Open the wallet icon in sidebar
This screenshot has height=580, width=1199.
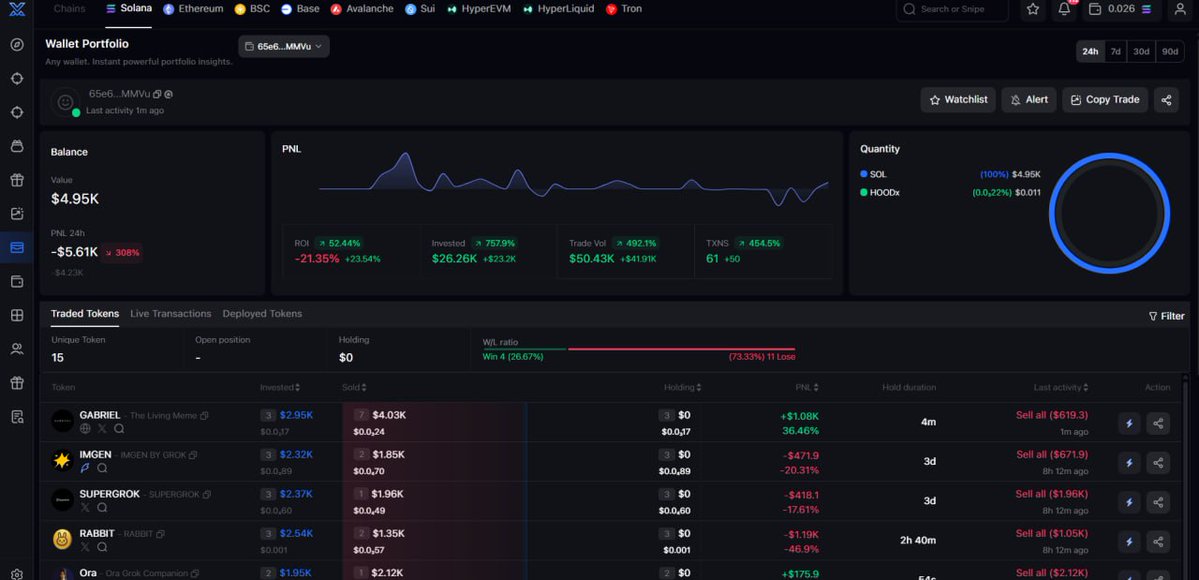click(x=17, y=282)
